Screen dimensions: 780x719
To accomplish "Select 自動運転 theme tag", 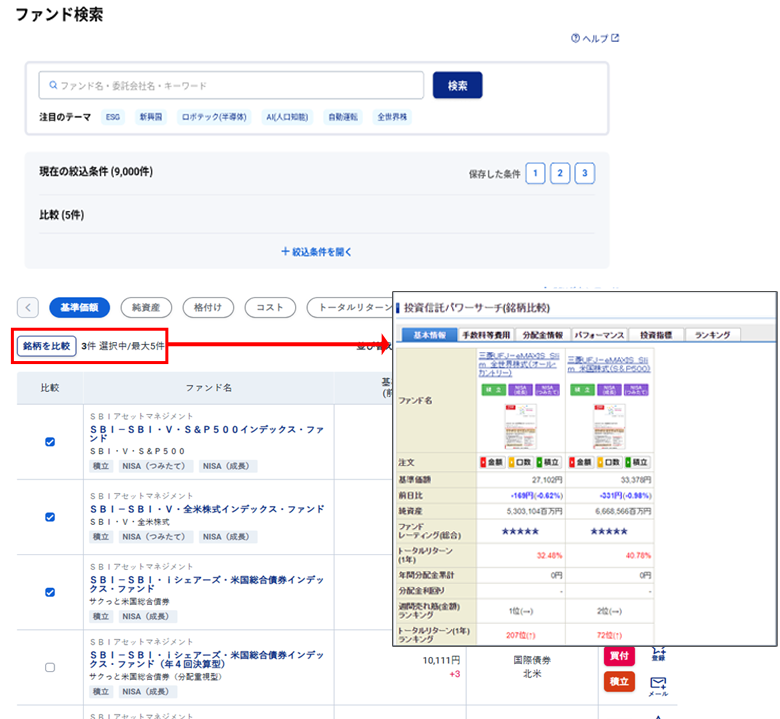I will [x=343, y=117].
